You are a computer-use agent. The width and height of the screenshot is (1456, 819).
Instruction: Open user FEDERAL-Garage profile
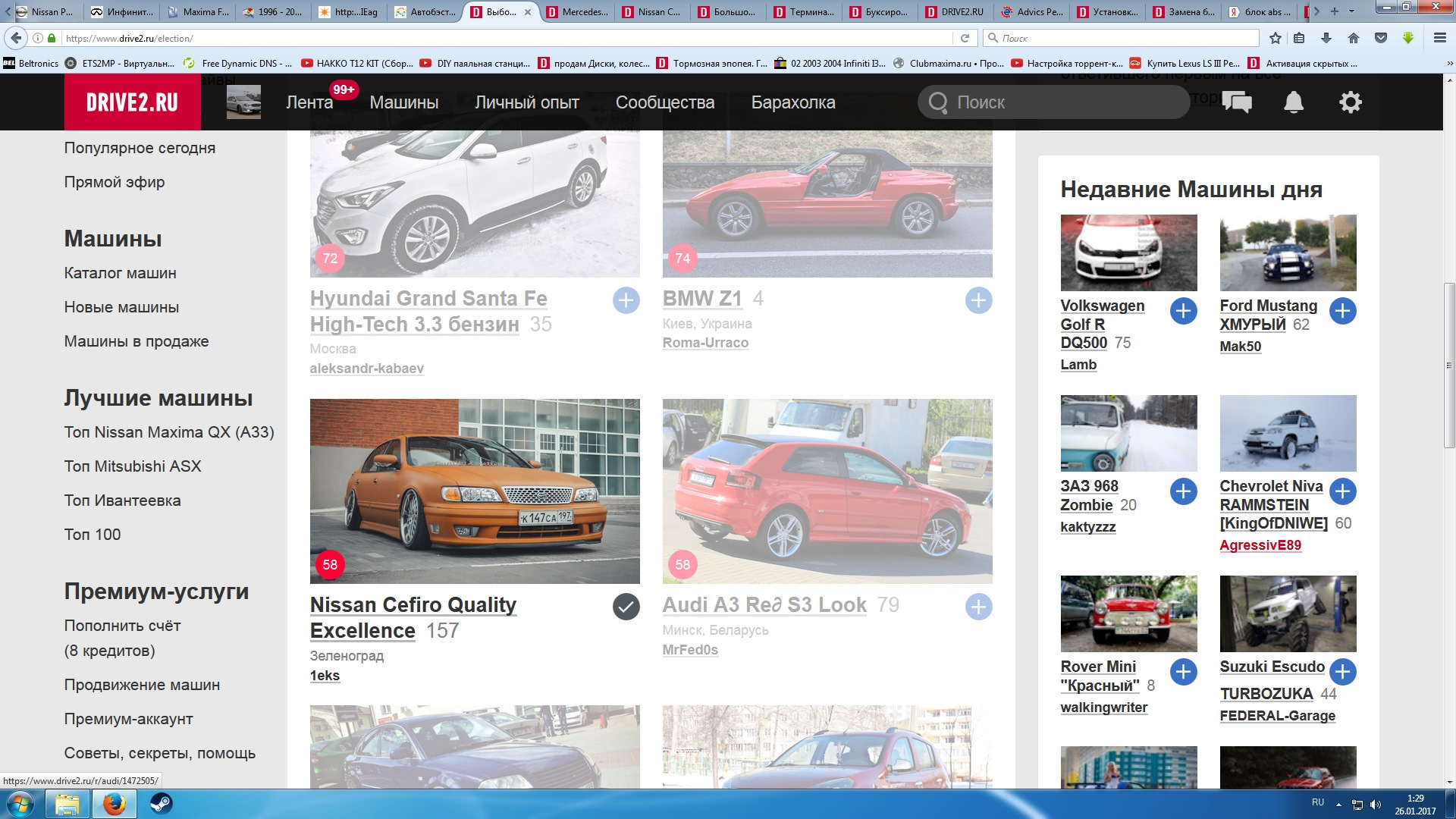pyautogui.click(x=1278, y=716)
